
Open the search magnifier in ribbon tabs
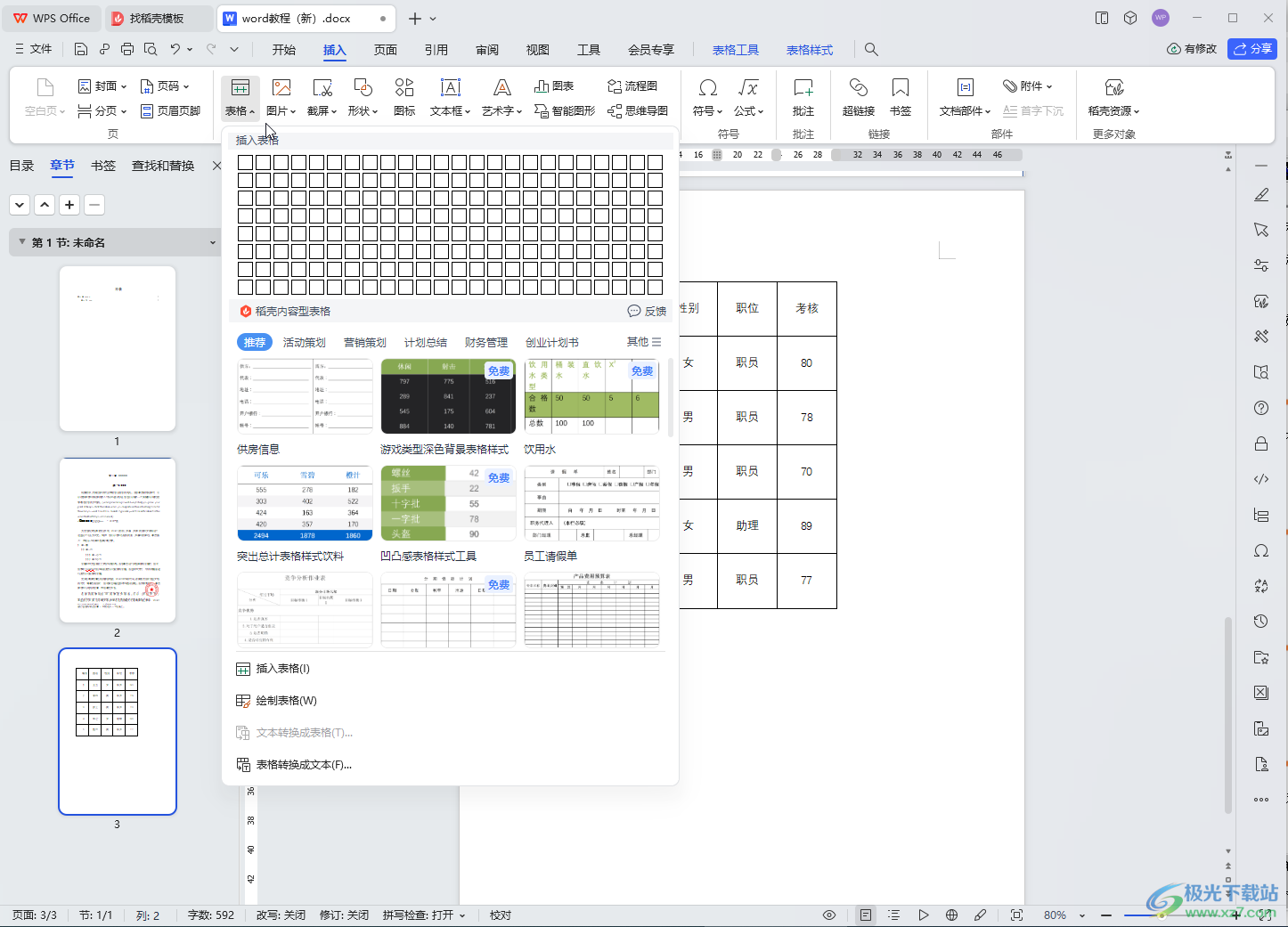(x=871, y=49)
